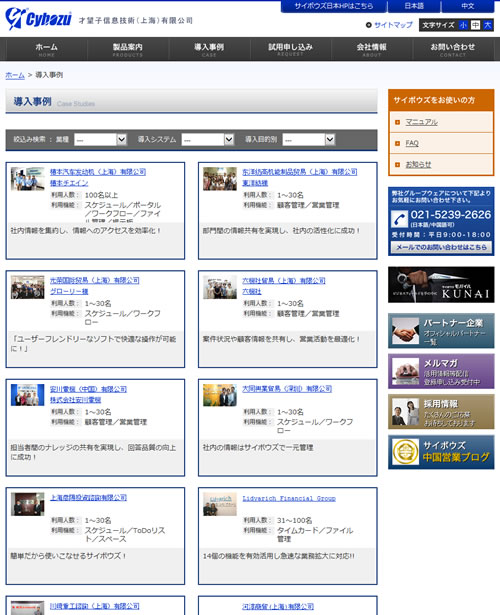Viewport: 500px width, 615px height.
Task: Open 东洋纺高机能制品贸易（上海）case link
Action: coord(300,172)
